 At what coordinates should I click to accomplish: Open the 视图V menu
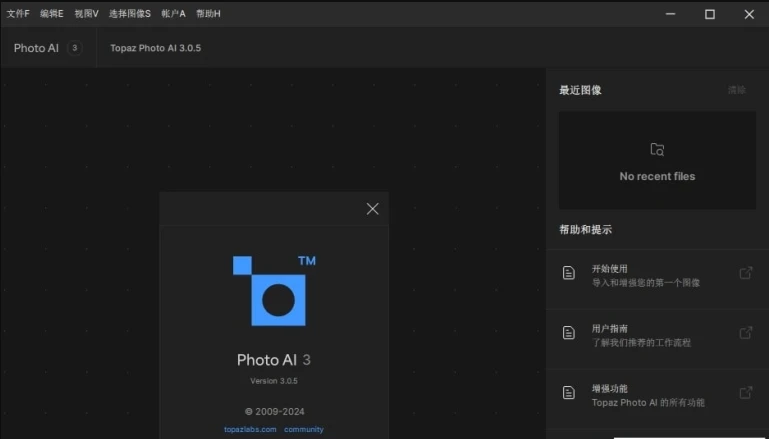point(86,14)
